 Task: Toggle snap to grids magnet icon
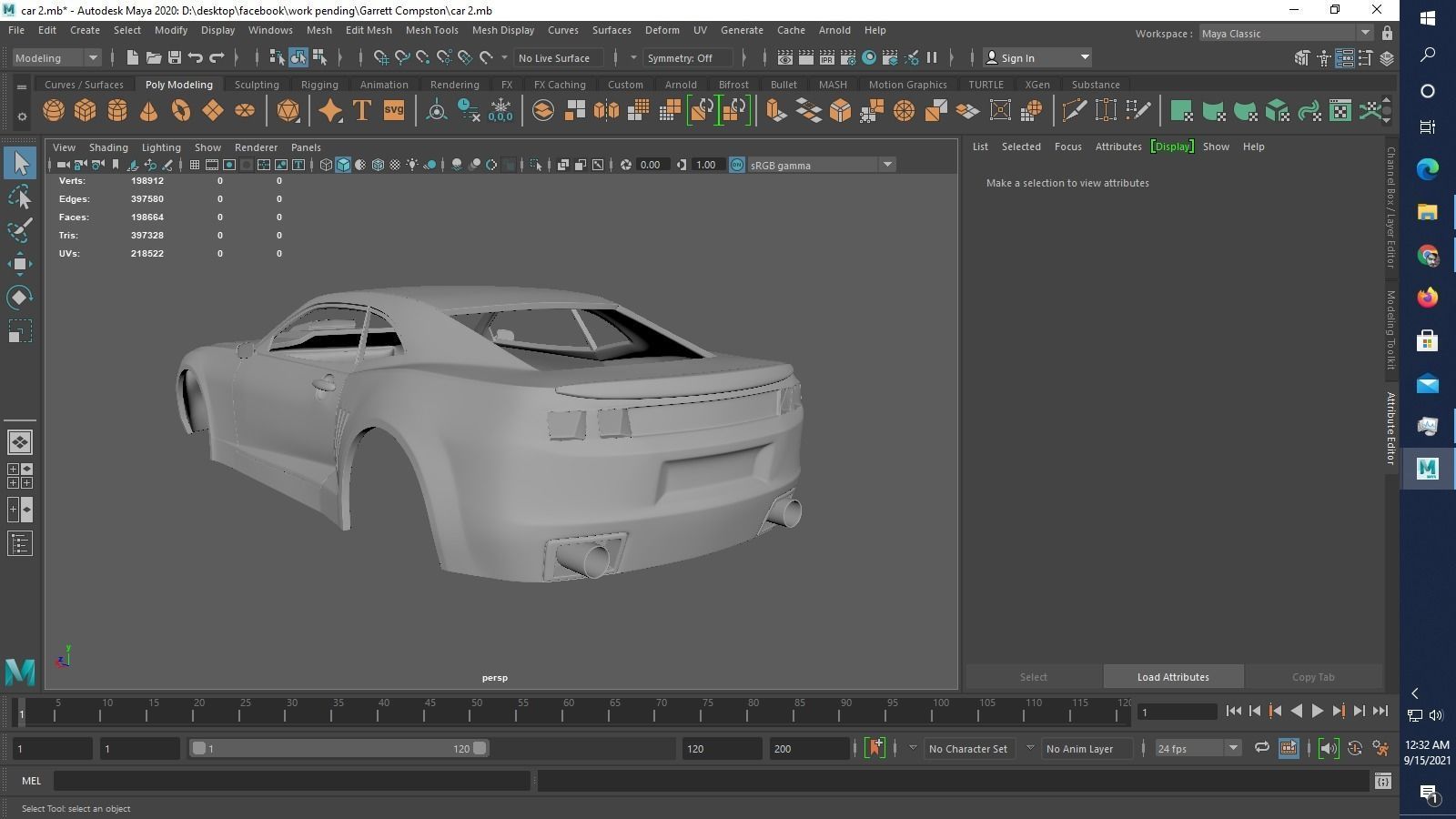tap(381, 57)
